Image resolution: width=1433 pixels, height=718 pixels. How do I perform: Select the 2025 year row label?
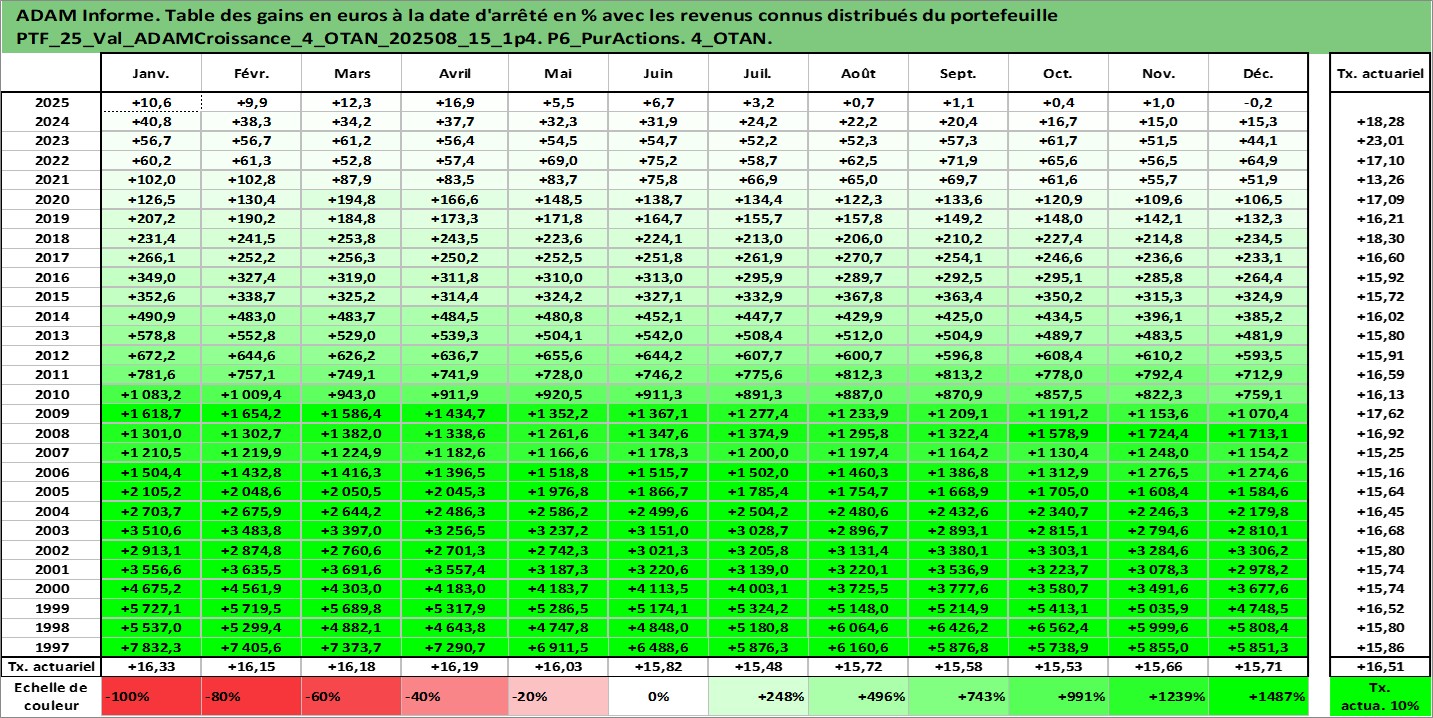tap(52, 102)
